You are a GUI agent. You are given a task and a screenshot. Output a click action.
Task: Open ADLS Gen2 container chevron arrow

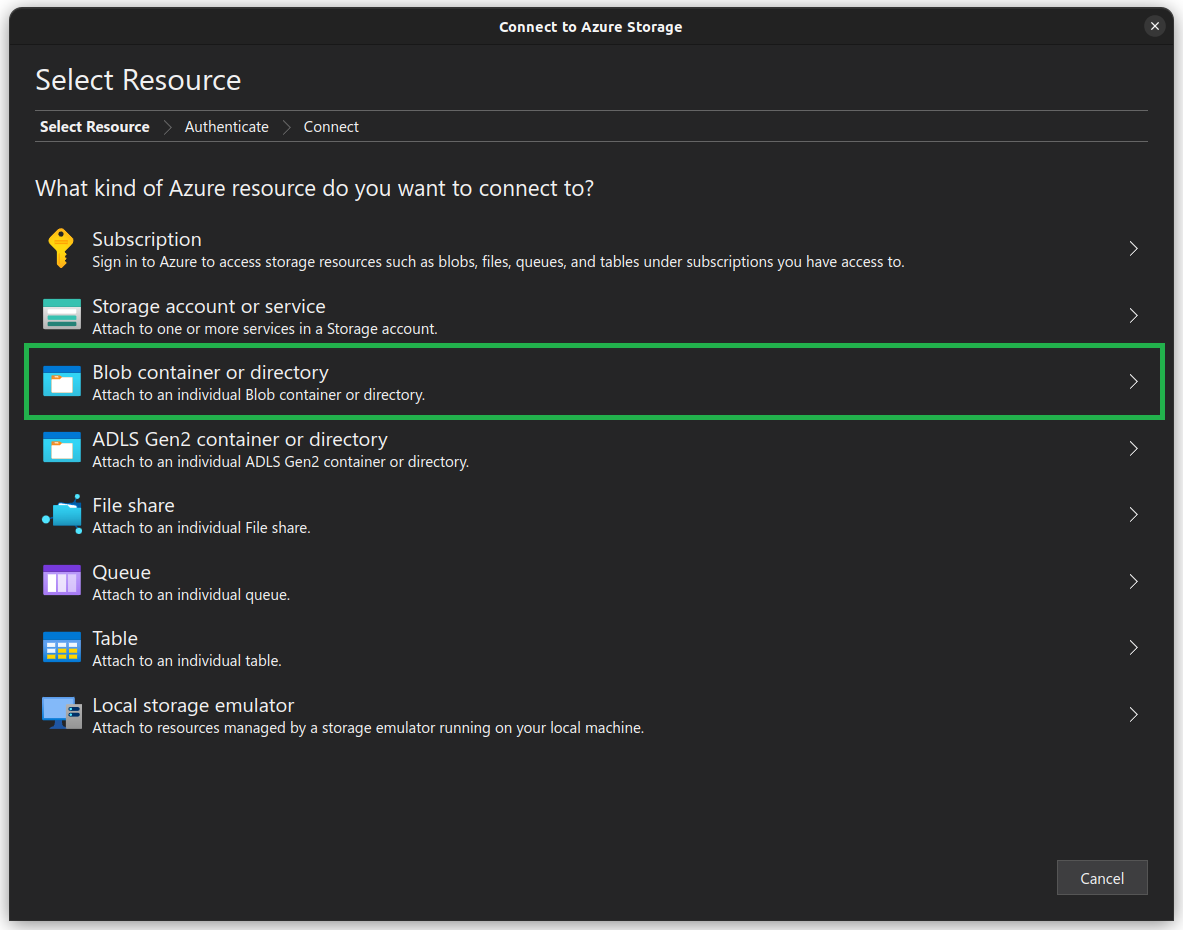[1133, 449]
